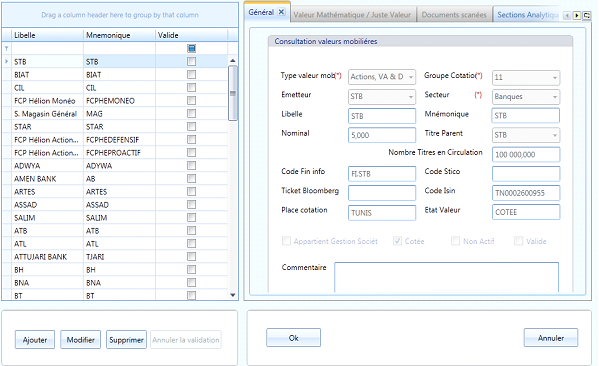Click the Libelle filter cell
Viewport: 599px width, 366px height.
47,49
